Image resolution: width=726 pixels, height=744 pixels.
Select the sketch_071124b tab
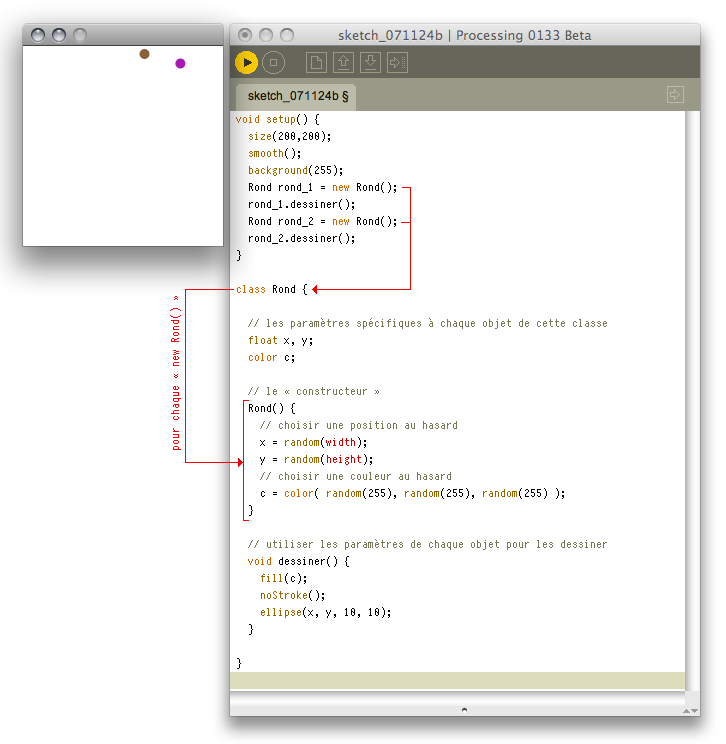pos(298,96)
